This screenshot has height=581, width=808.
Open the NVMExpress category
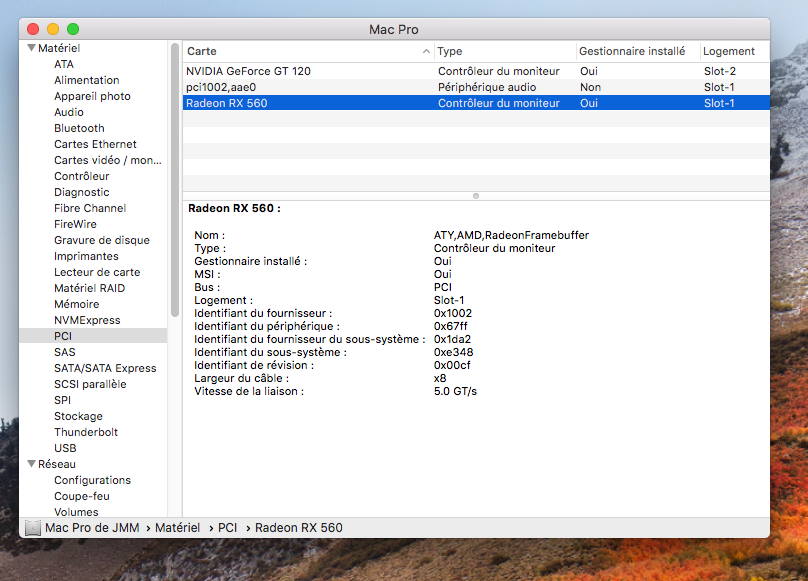click(x=87, y=320)
